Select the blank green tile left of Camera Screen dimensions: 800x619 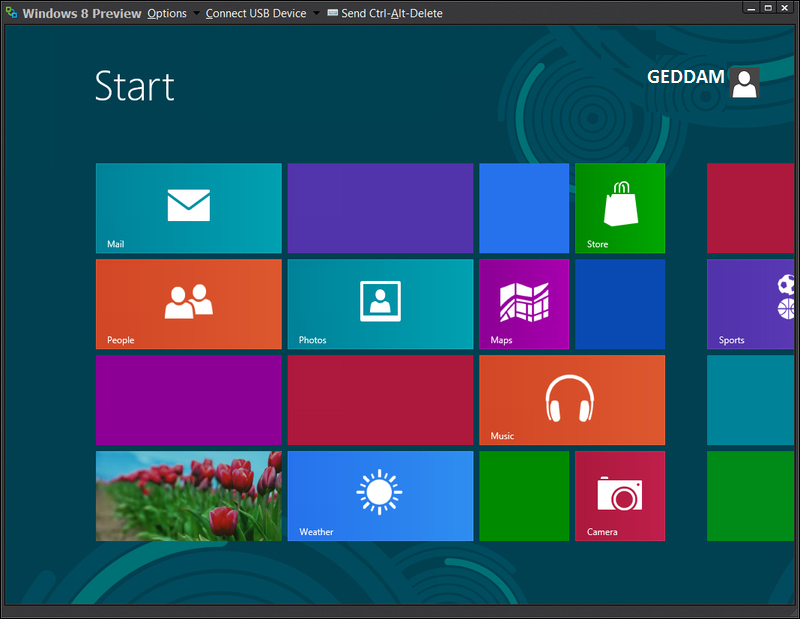click(x=524, y=496)
